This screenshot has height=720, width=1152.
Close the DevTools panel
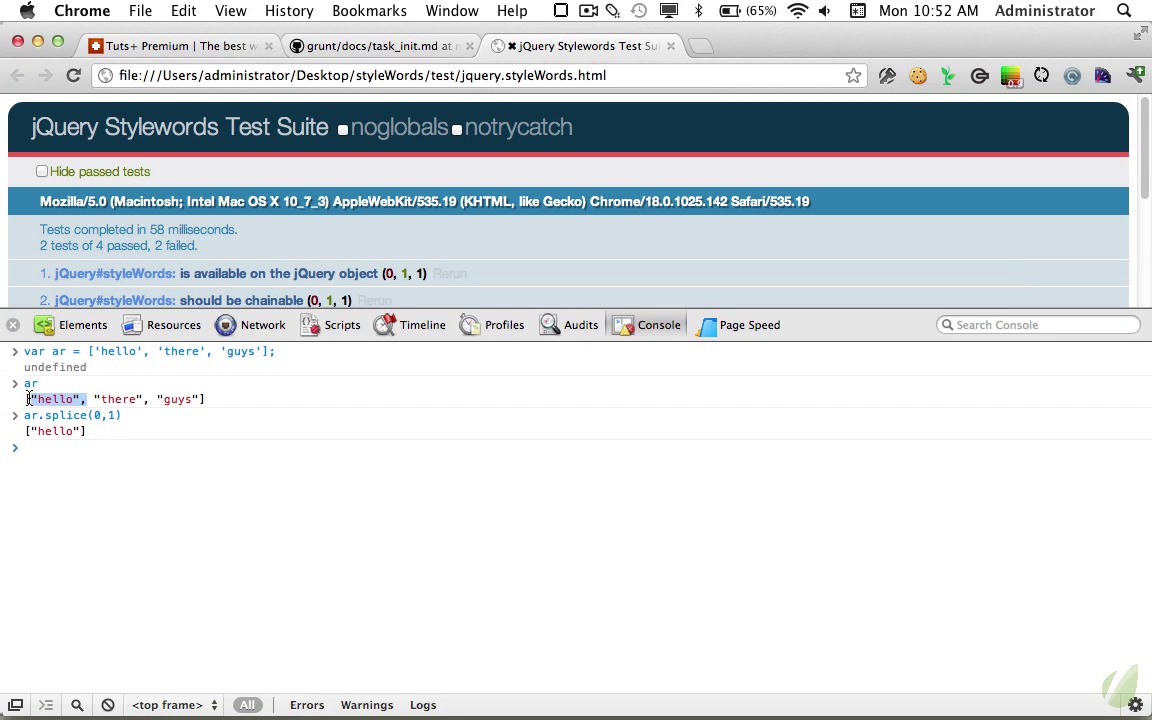click(x=12, y=325)
